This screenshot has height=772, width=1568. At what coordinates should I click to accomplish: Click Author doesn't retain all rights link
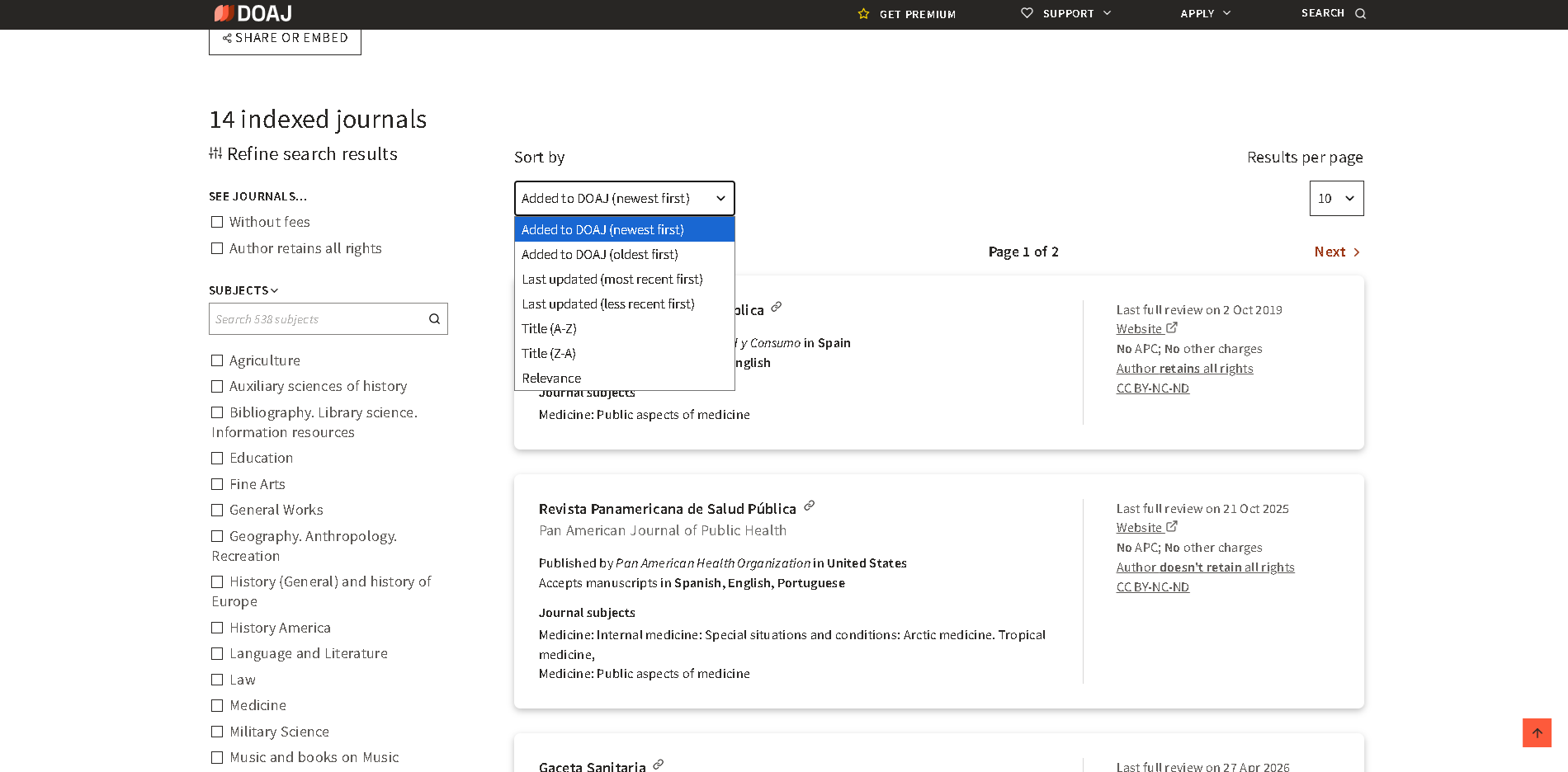pyautogui.click(x=1205, y=567)
